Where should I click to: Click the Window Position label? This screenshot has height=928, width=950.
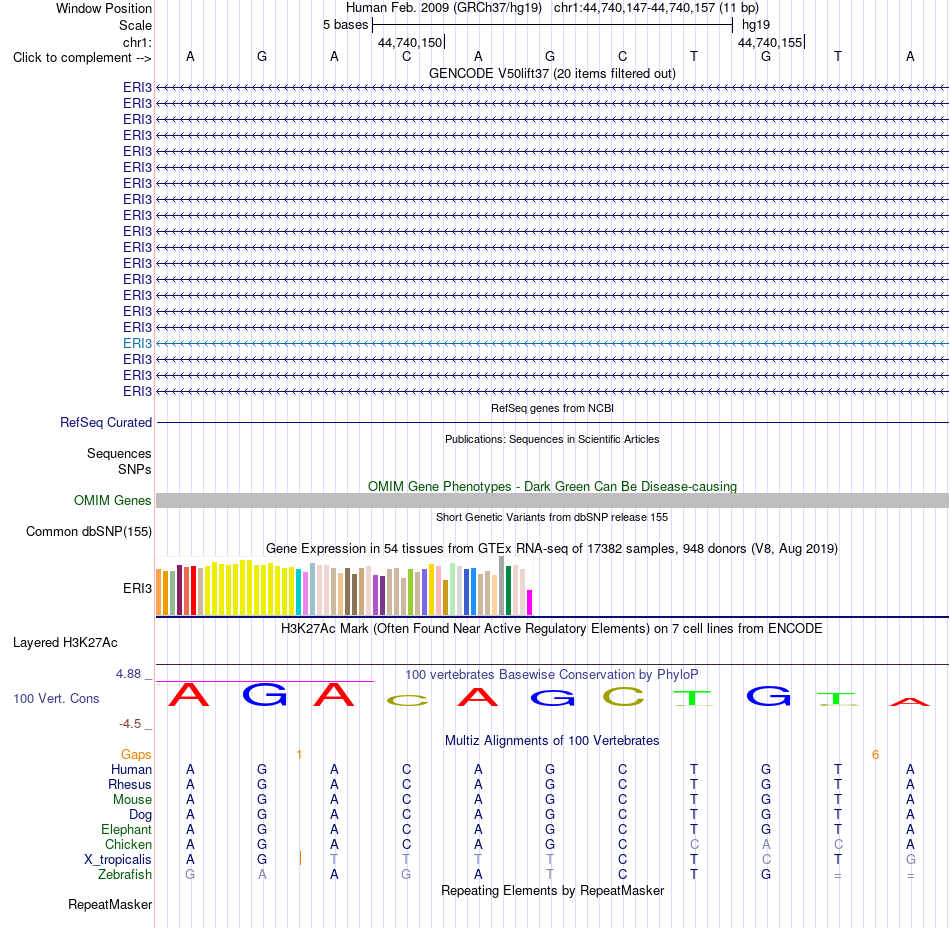104,8
